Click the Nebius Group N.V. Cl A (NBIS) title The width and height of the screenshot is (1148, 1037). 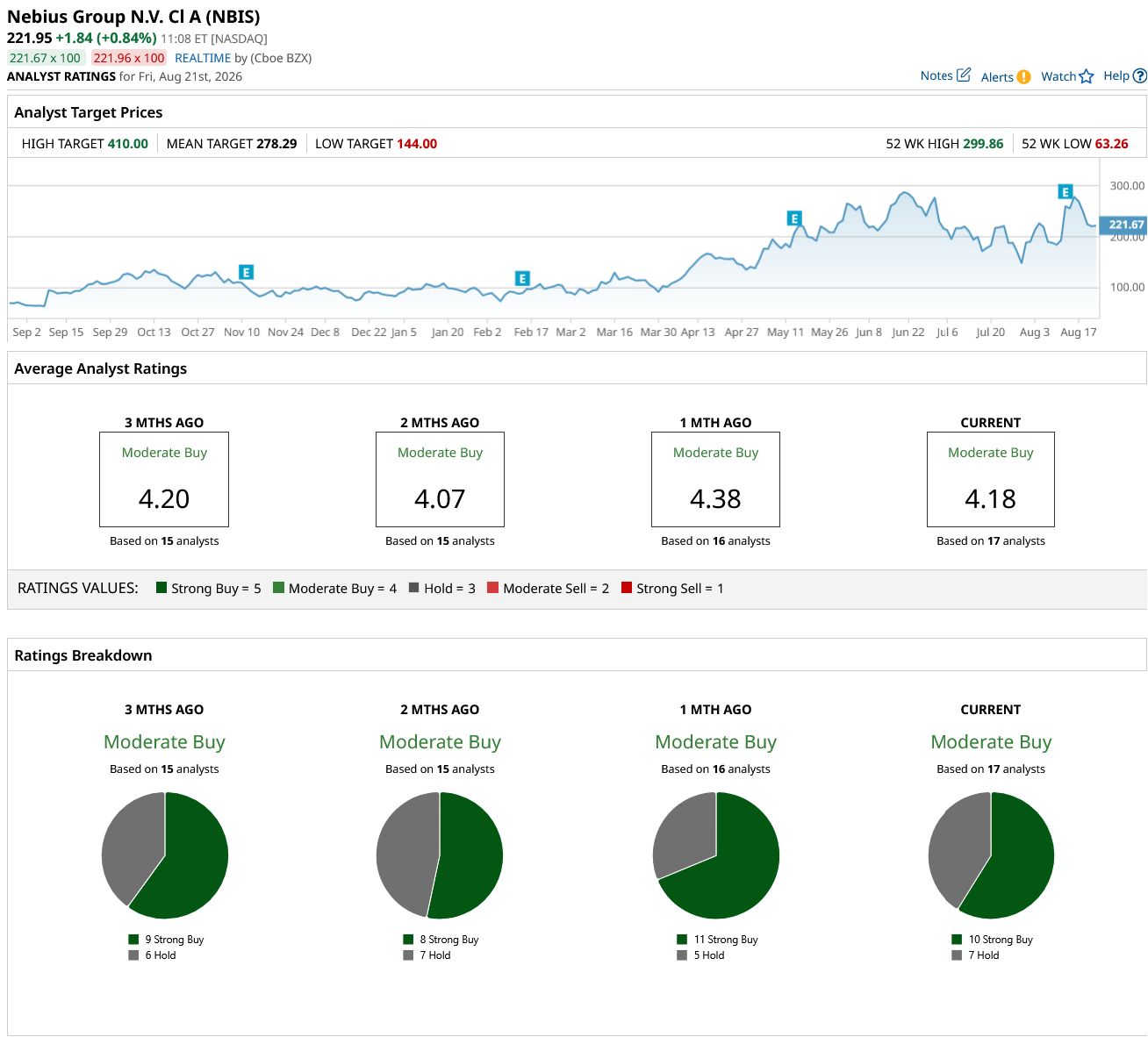point(133,17)
